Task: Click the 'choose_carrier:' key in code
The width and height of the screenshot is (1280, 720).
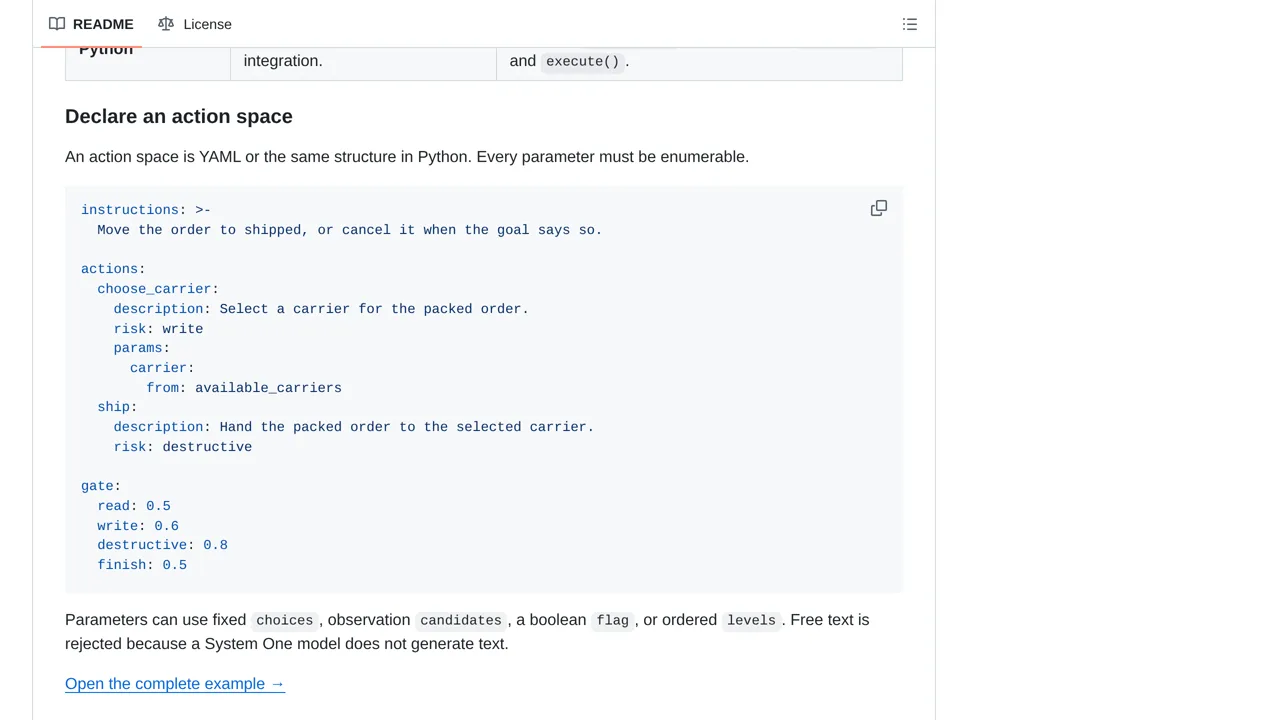Action: pyautogui.click(x=158, y=289)
